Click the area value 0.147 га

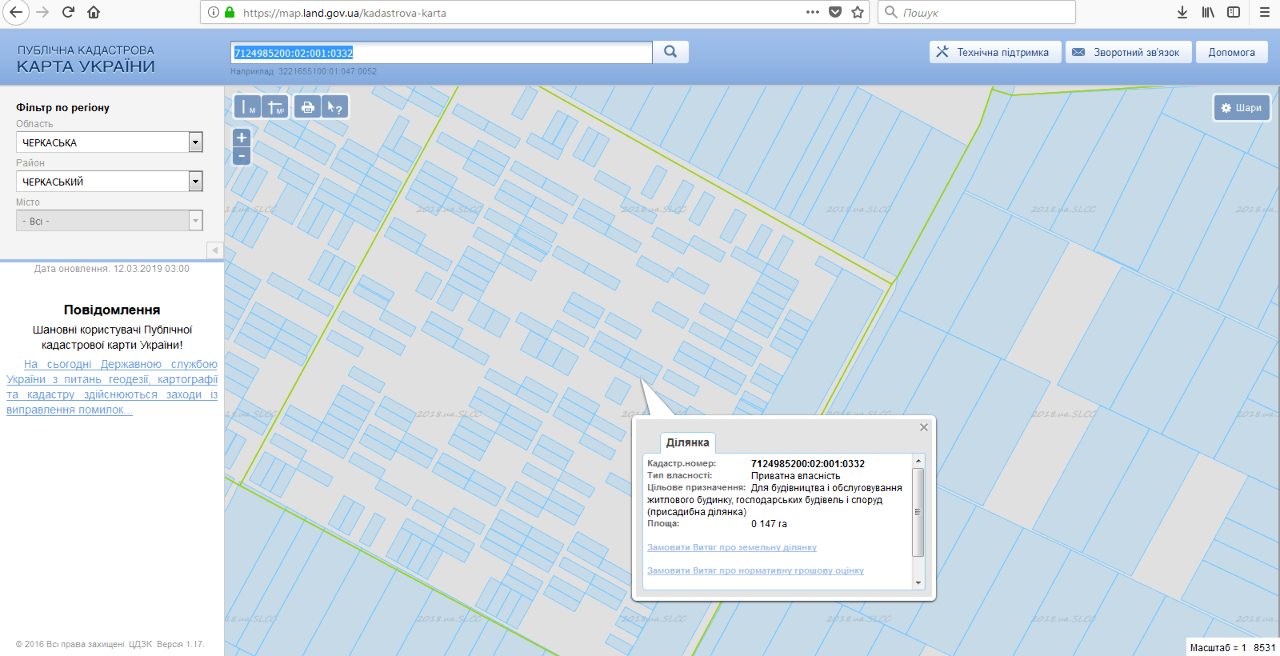769,523
